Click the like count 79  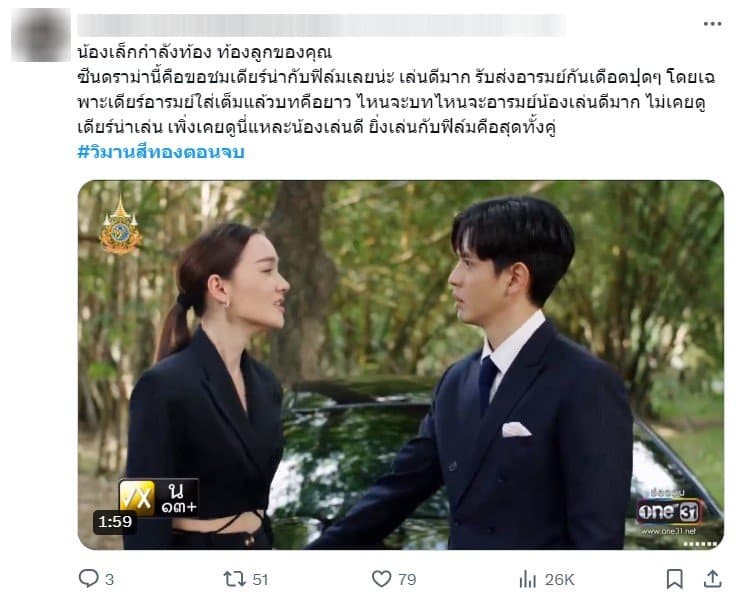[x=407, y=580]
